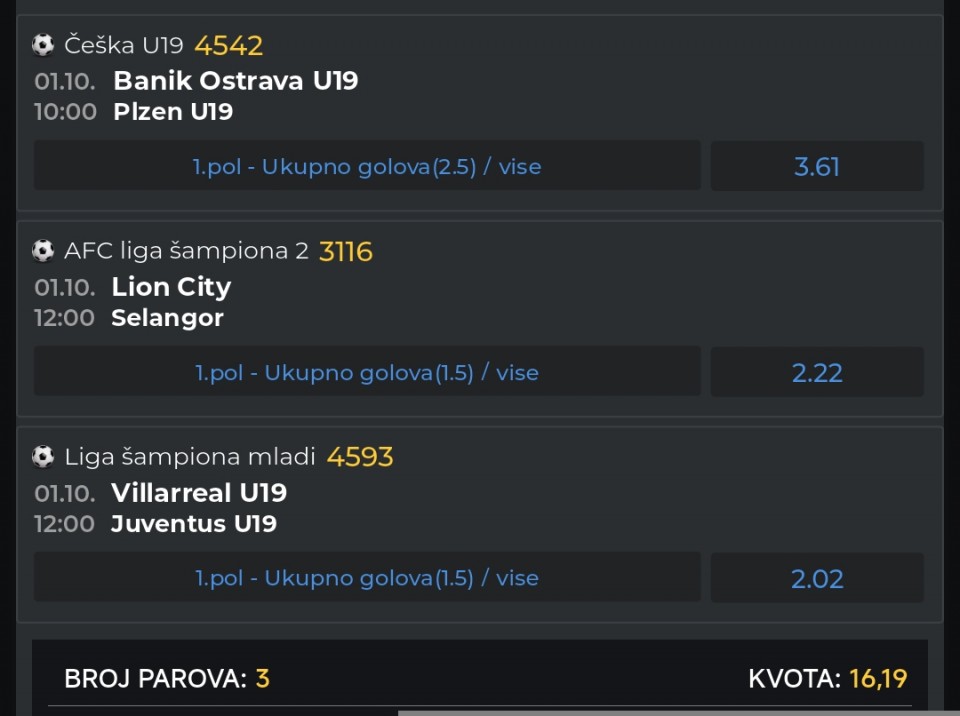The height and width of the screenshot is (716, 960).
Task: Tap the football icon by Liga šampiona mladi
Action: click(x=43, y=457)
